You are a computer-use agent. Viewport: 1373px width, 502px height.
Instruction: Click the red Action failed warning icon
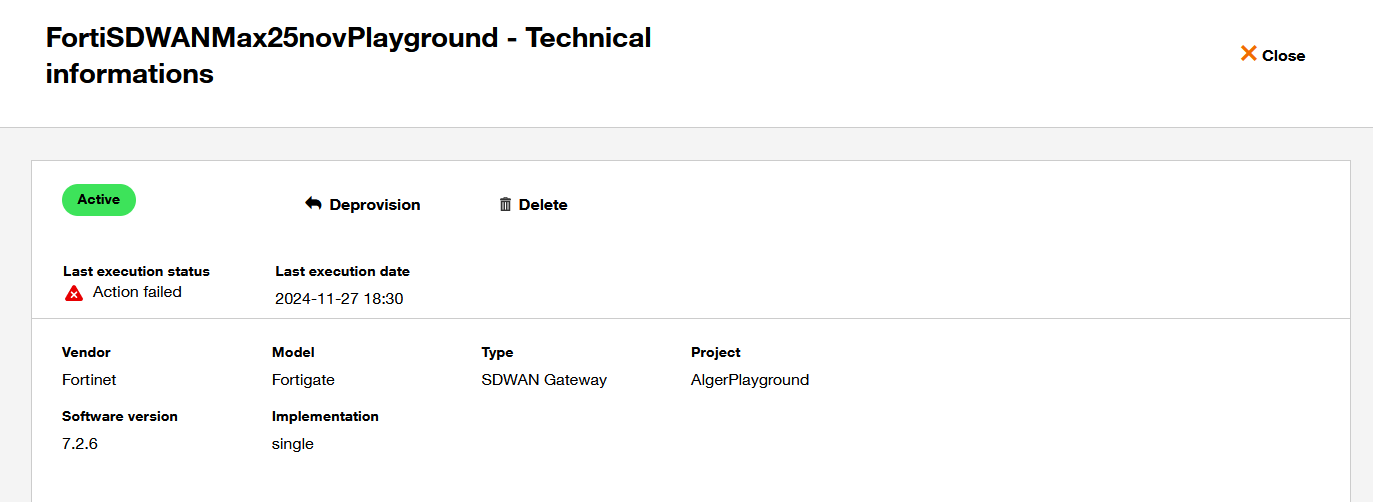click(x=74, y=293)
